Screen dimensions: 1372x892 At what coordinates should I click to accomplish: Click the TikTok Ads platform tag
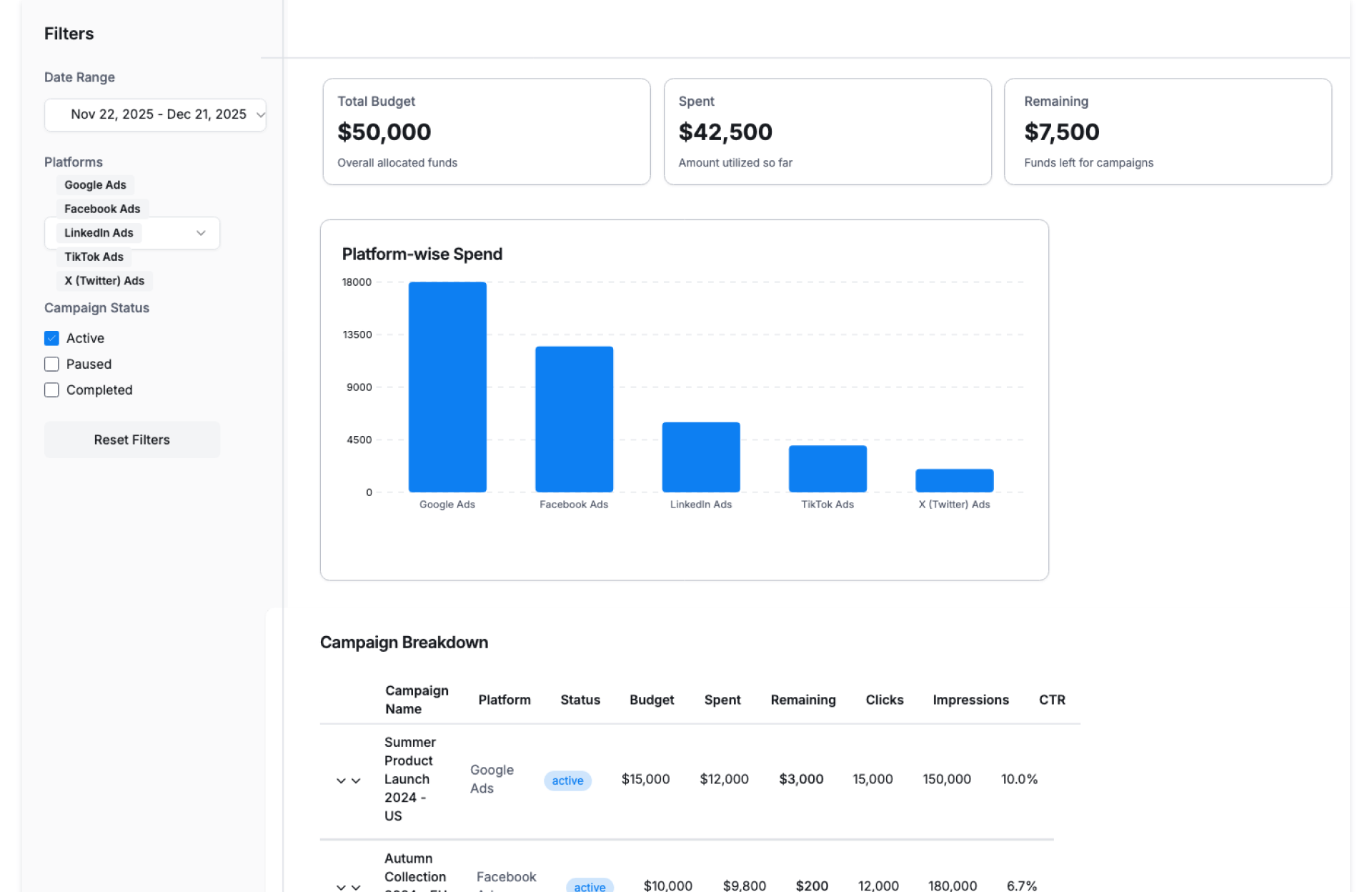pyautogui.click(x=94, y=257)
